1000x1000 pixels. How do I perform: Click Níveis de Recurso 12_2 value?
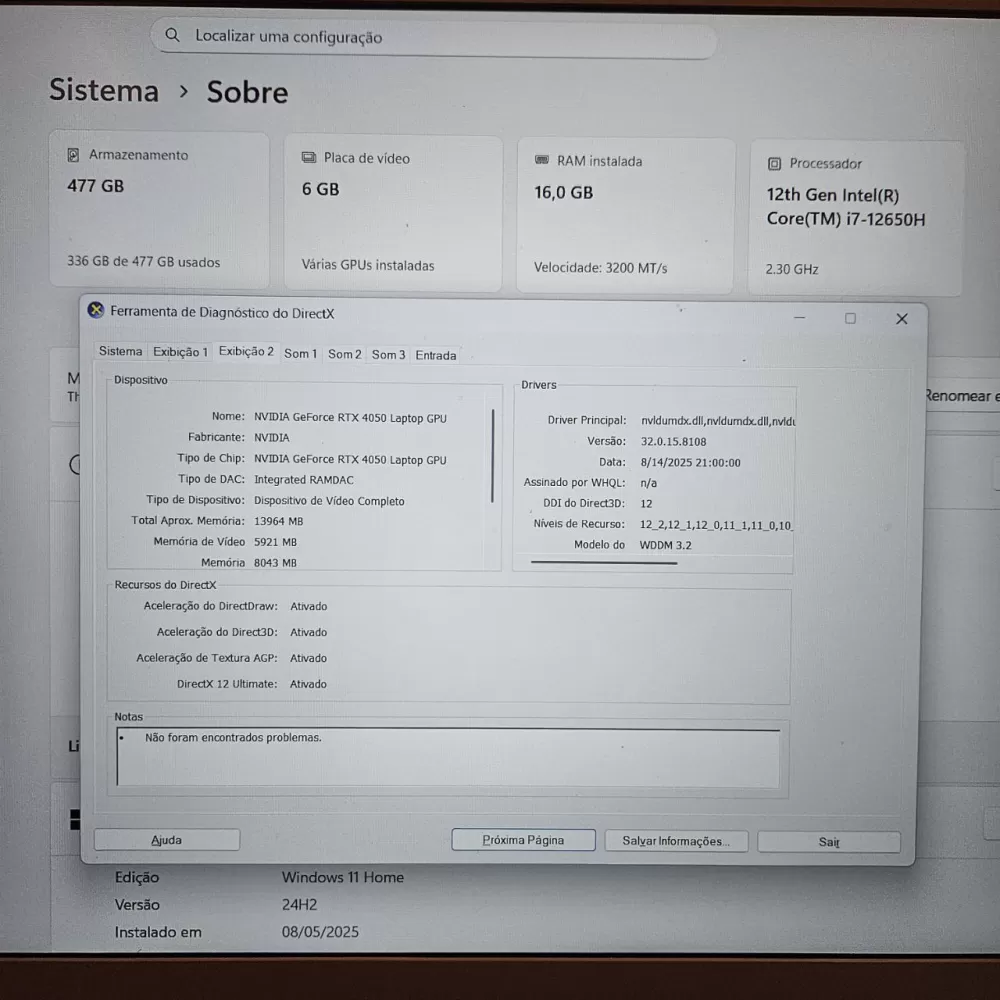[716, 526]
